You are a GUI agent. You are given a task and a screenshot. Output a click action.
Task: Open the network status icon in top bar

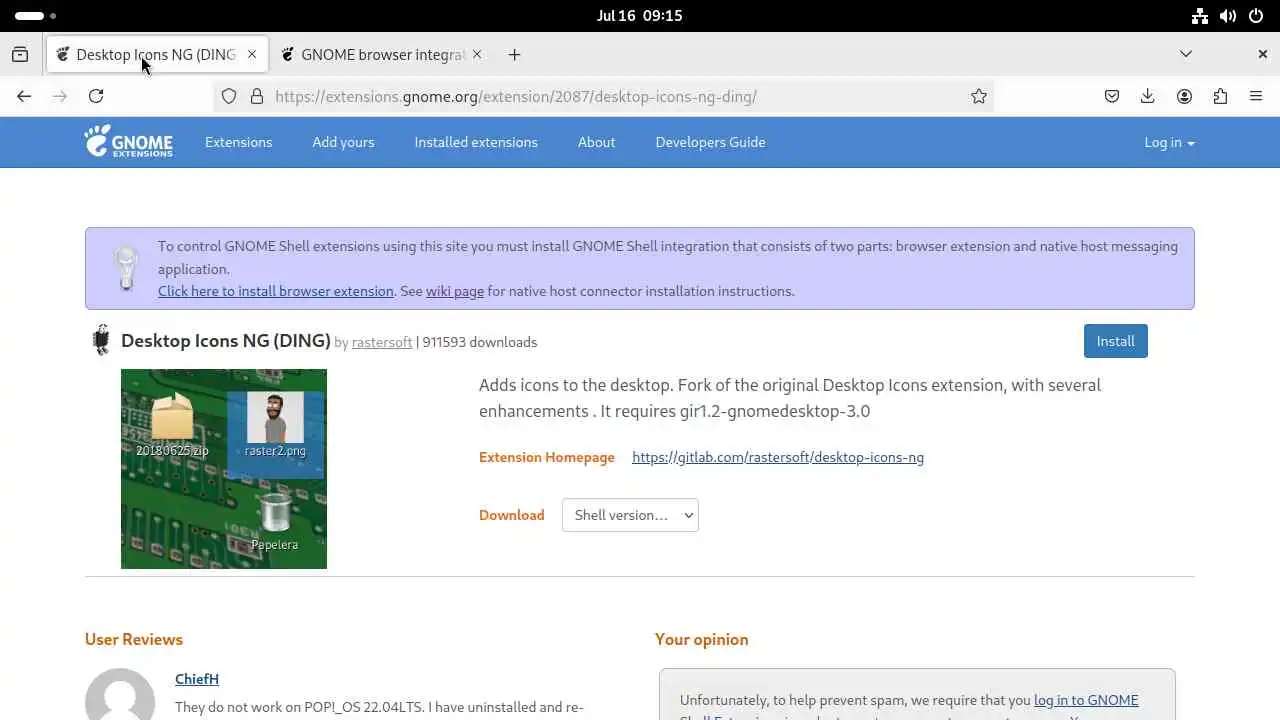1200,16
